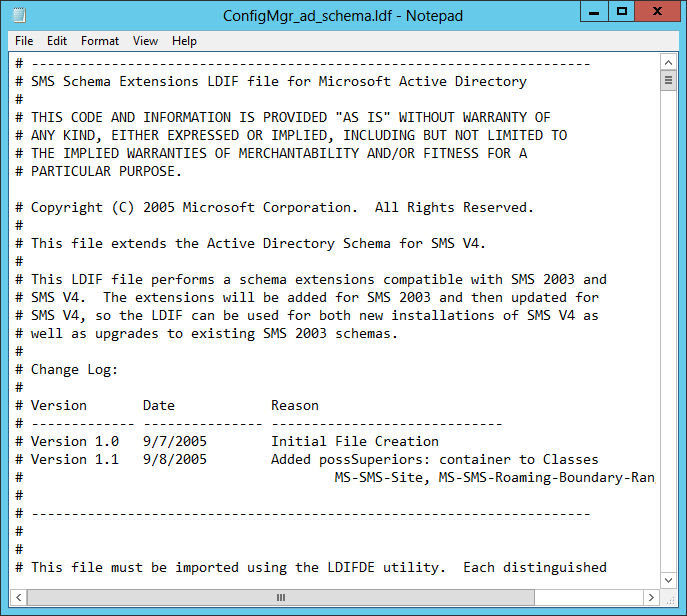Click the vertical scrollbar down arrow
The image size is (687, 616).
[x=668, y=580]
